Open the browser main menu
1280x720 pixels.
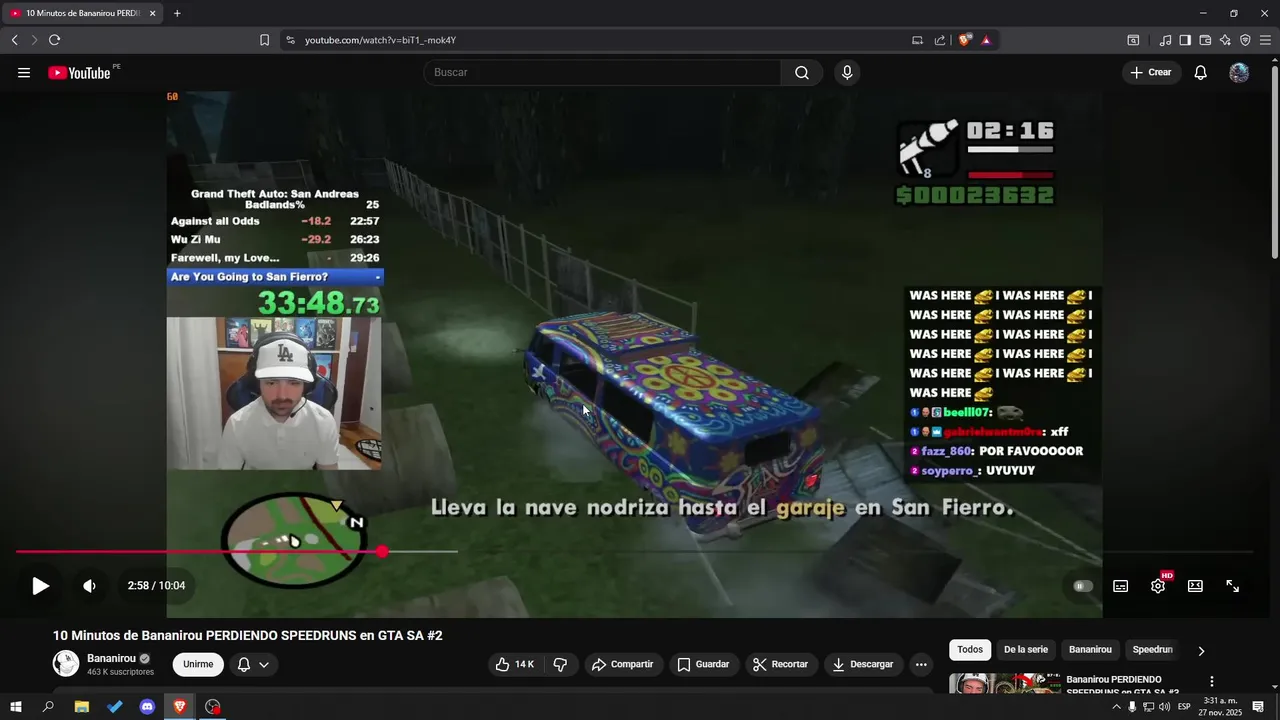click(1265, 40)
